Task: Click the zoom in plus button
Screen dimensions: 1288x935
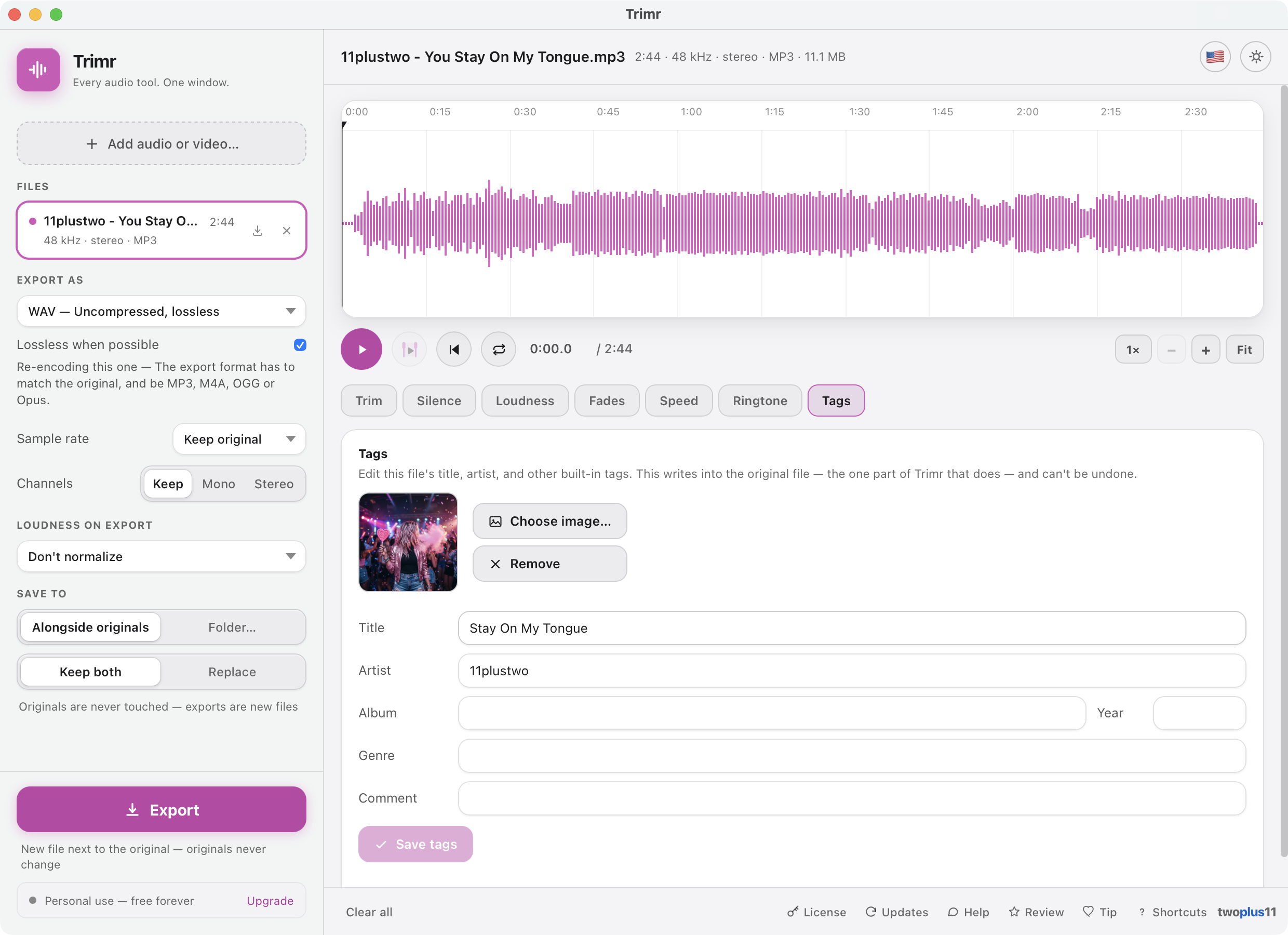Action: pyautogui.click(x=1205, y=350)
